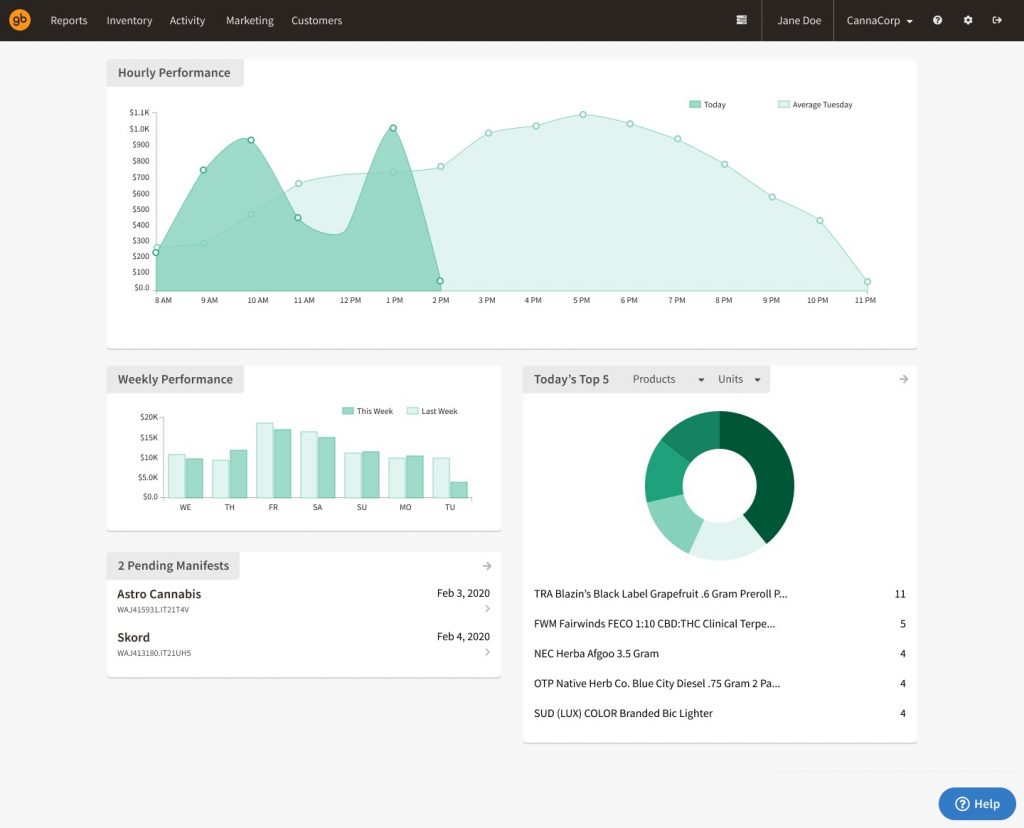The width and height of the screenshot is (1024, 828).
Task: Toggle This Week legend in weekly chart
Action: point(367,411)
